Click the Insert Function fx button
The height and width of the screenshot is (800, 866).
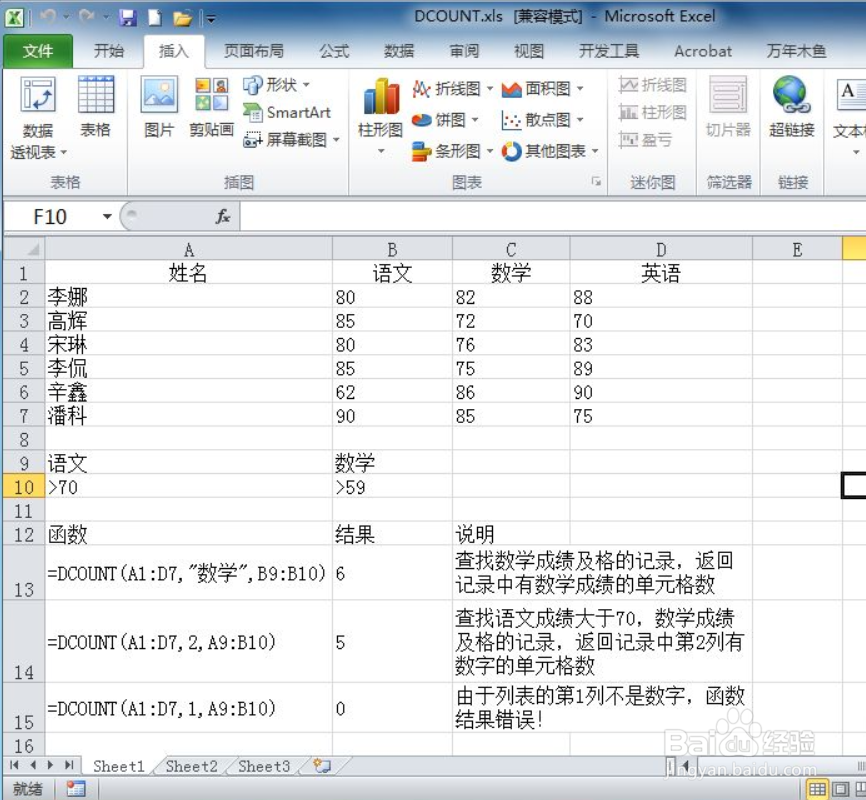pos(222,216)
